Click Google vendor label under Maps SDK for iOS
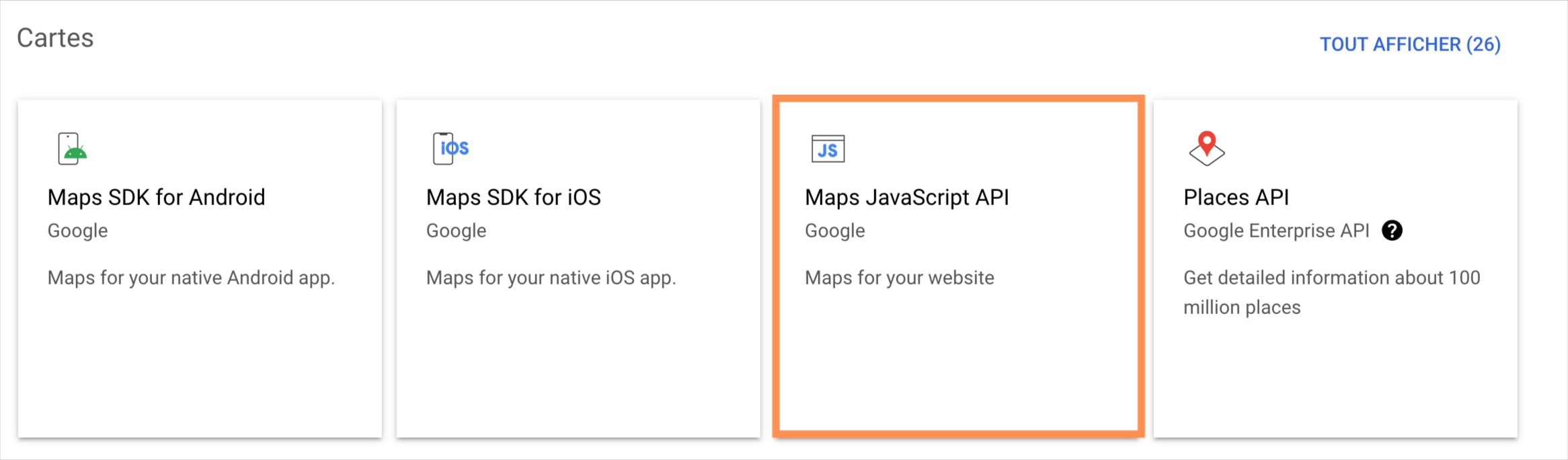The height and width of the screenshot is (460, 1568). click(456, 231)
